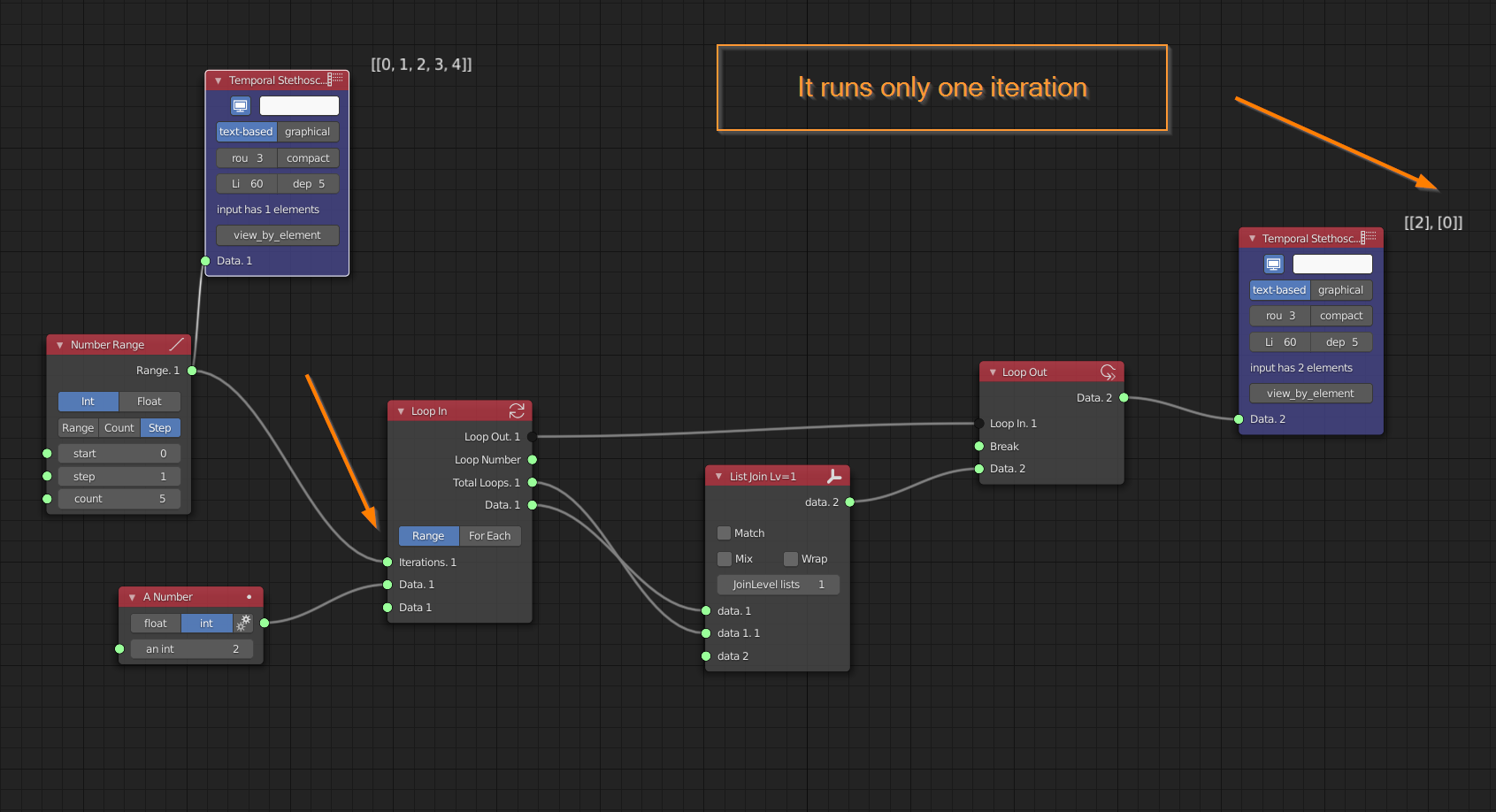Click the Loop Out node header icon
The image size is (1496, 812).
(x=1108, y=372)
